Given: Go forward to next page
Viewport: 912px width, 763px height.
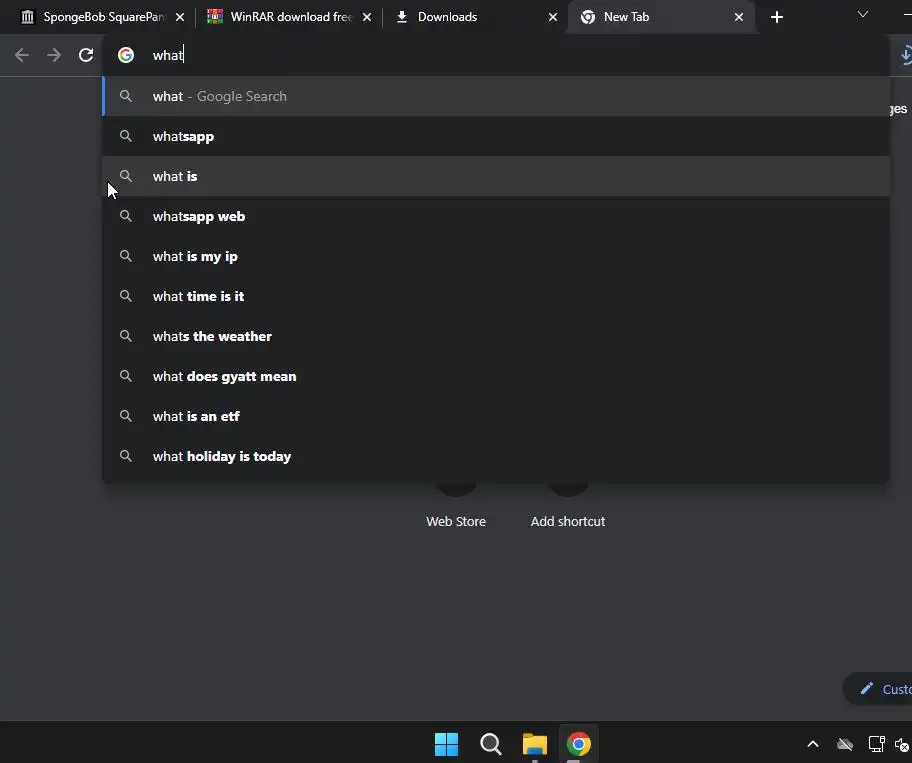Looking at the screenshot, I should pyautogui.click(x=54, y=55).
